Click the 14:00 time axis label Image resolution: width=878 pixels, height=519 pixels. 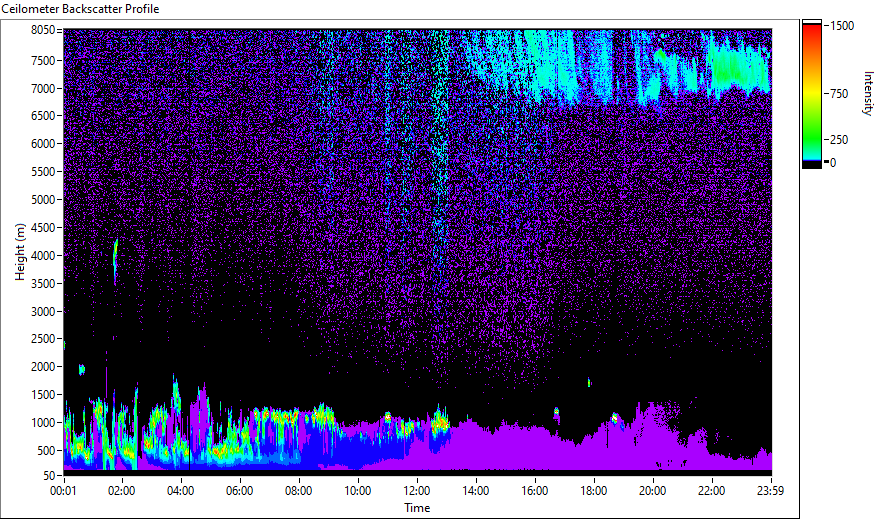click(x=476, y=491)
